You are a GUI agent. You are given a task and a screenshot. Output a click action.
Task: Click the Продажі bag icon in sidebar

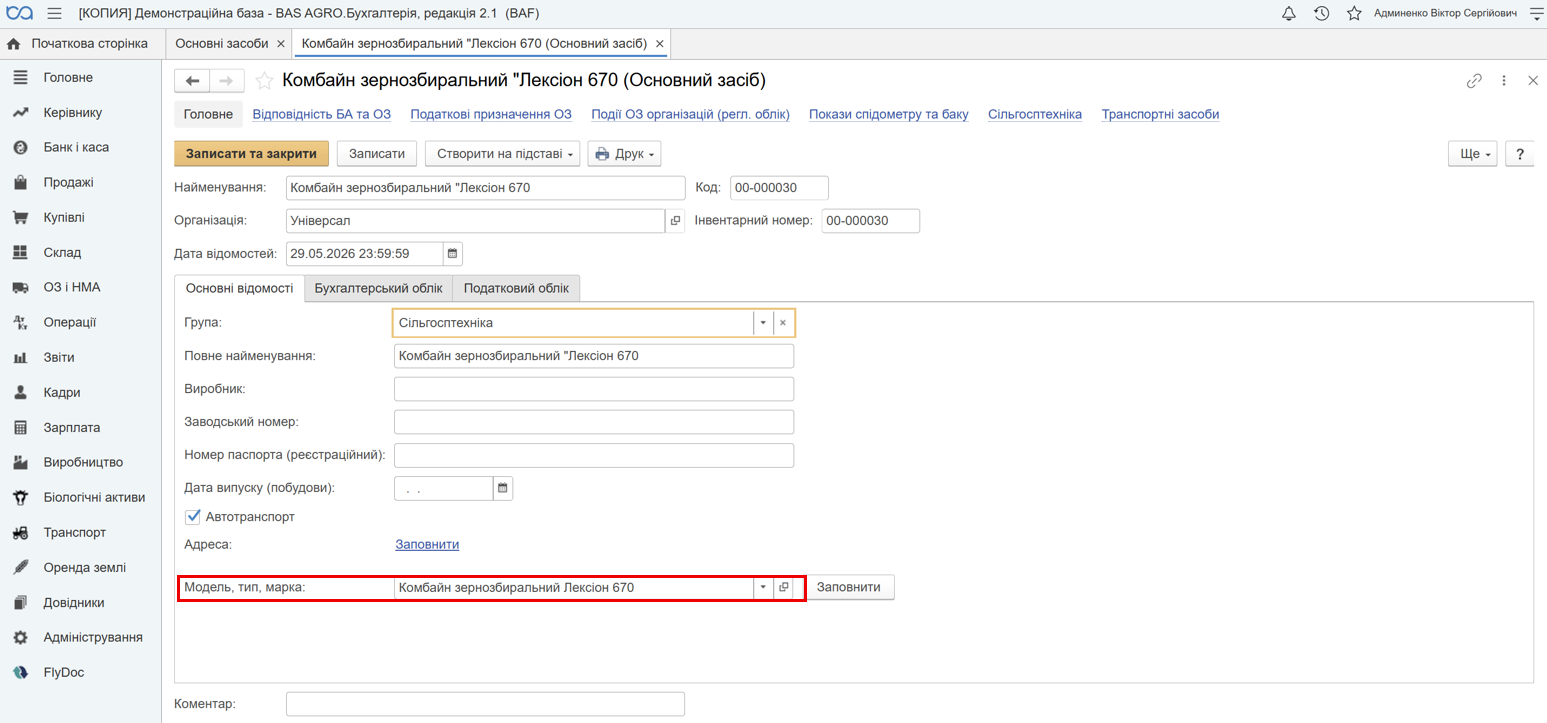click(20, 183)
